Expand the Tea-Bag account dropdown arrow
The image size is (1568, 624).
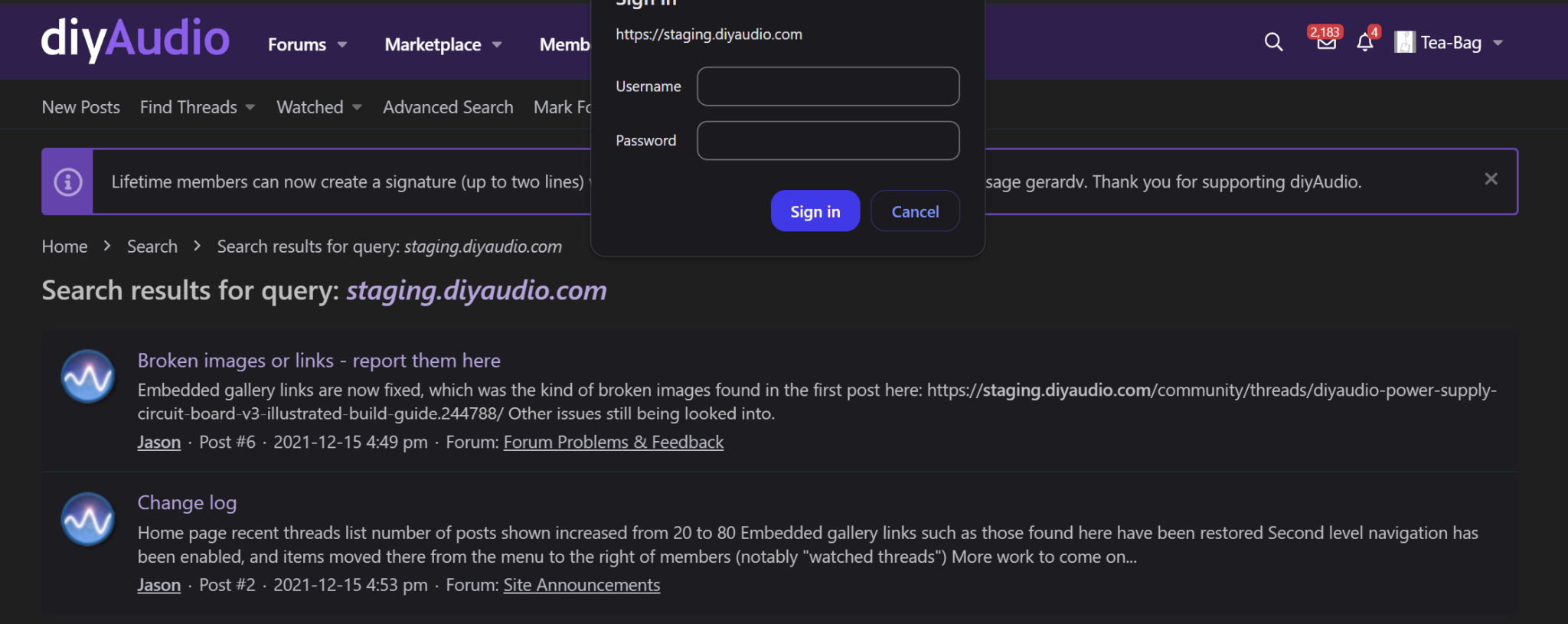pos(1498,44)
